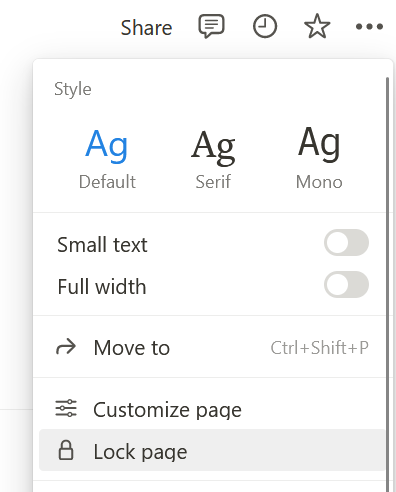Open the page comments icon
This screenshot has width=396, height=492.
pos(211,26)
